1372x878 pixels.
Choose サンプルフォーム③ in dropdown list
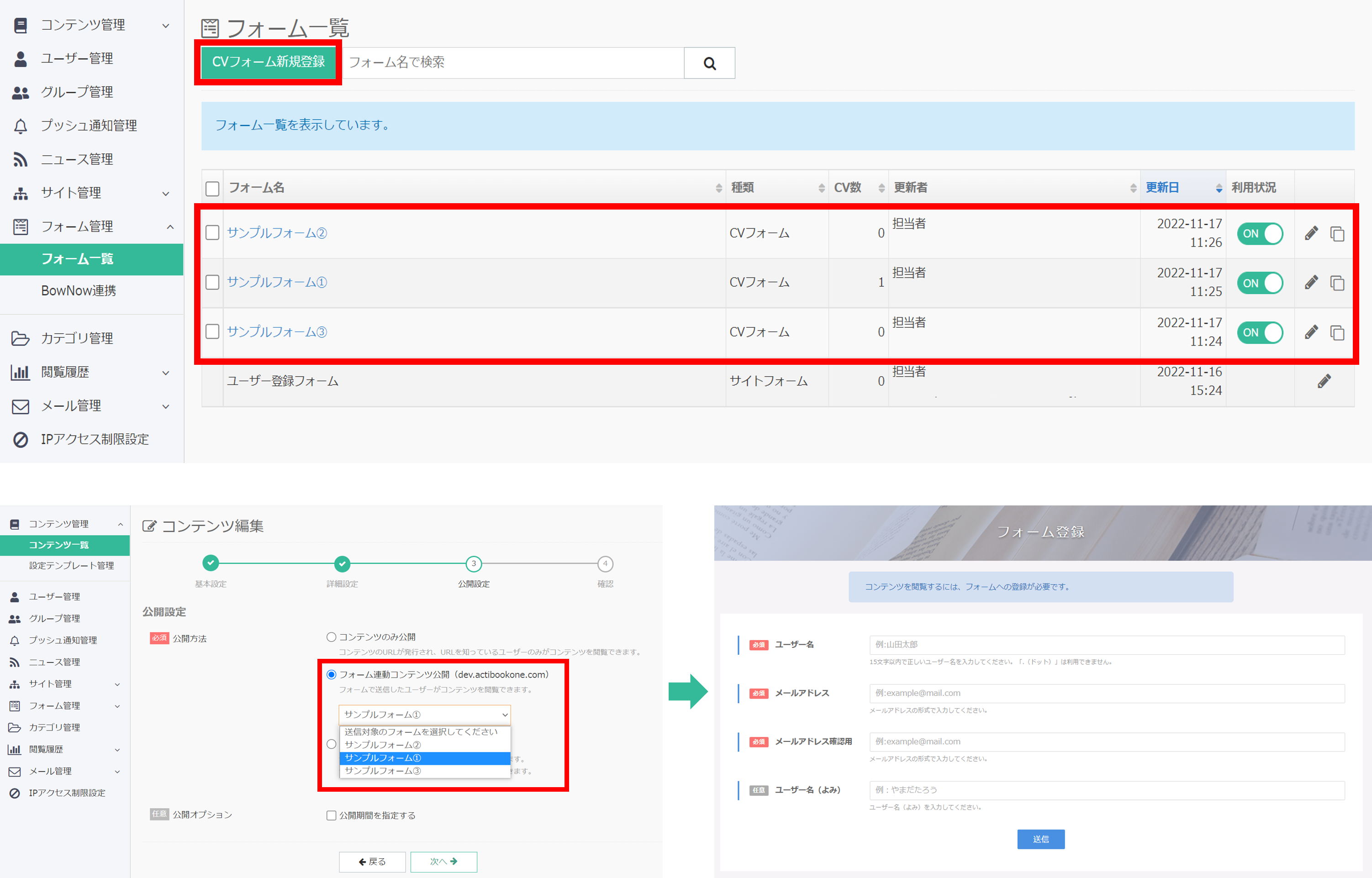tap(424, 771)
